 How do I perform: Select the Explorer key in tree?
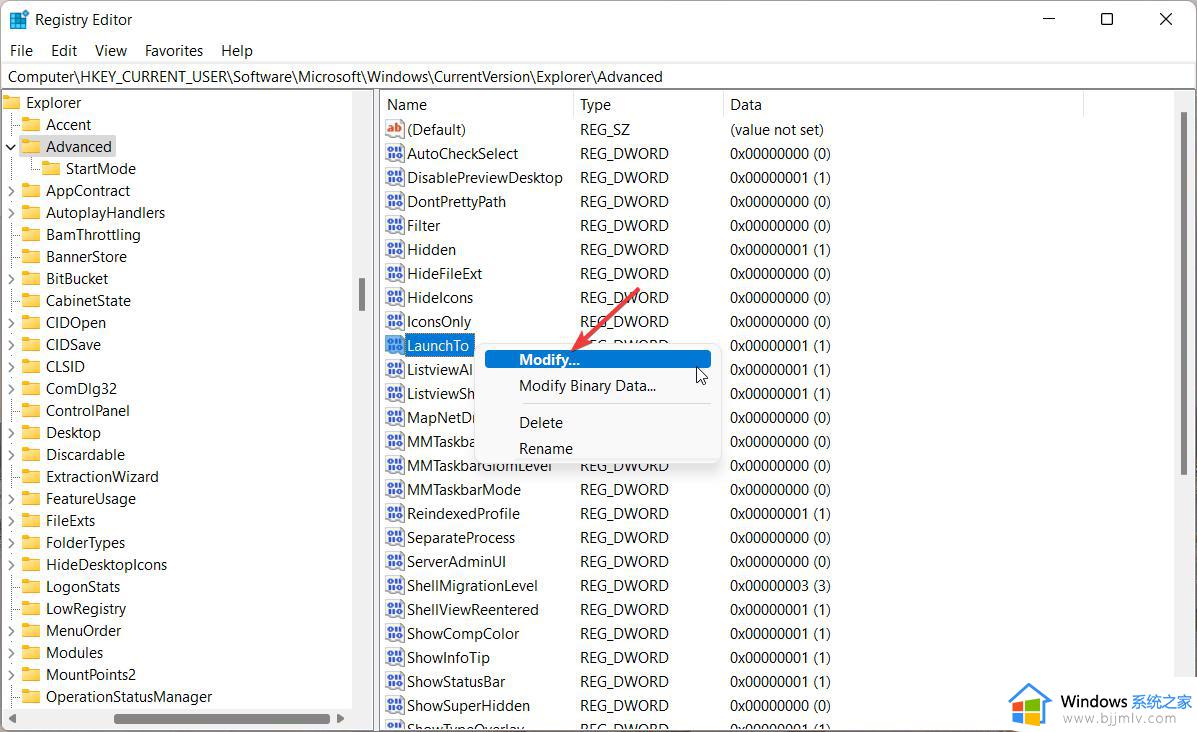coord(53,102)
